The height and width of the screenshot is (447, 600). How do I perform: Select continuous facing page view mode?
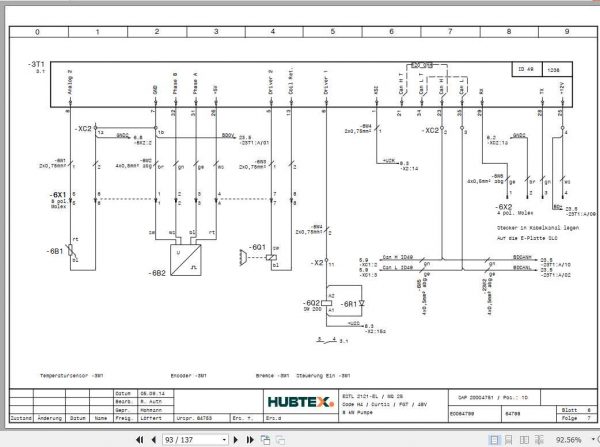click(539, 440)
